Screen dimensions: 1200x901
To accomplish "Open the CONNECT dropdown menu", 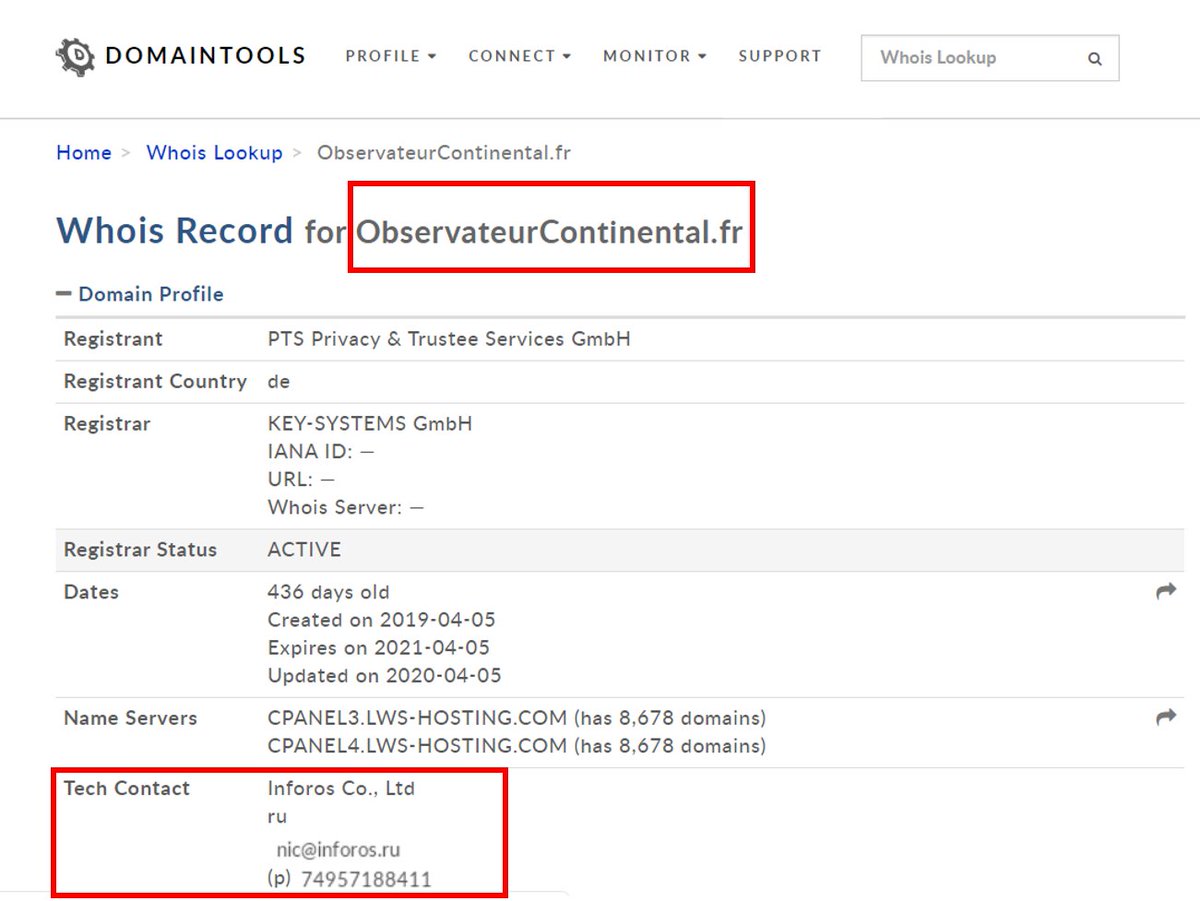I will coord(520,56).
